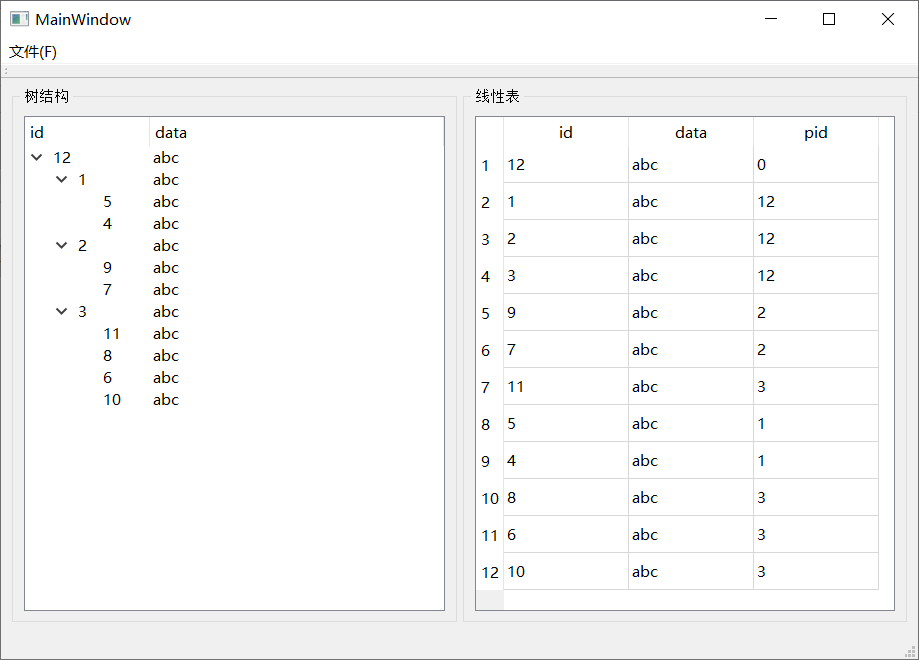919x660 pixels.
Task: Click the table's pid column header
Action: click(x=816, y=132)
